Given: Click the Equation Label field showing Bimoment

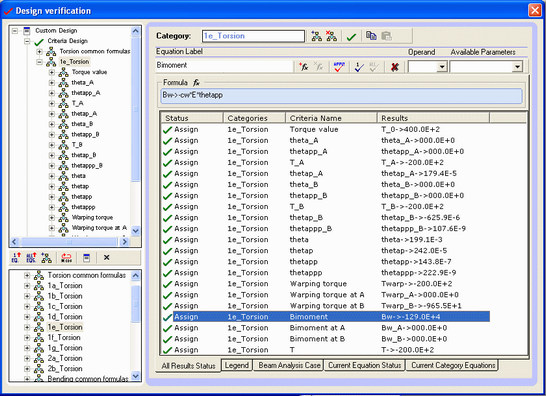Looking at the screenshot, I should (x=224, y=65).
